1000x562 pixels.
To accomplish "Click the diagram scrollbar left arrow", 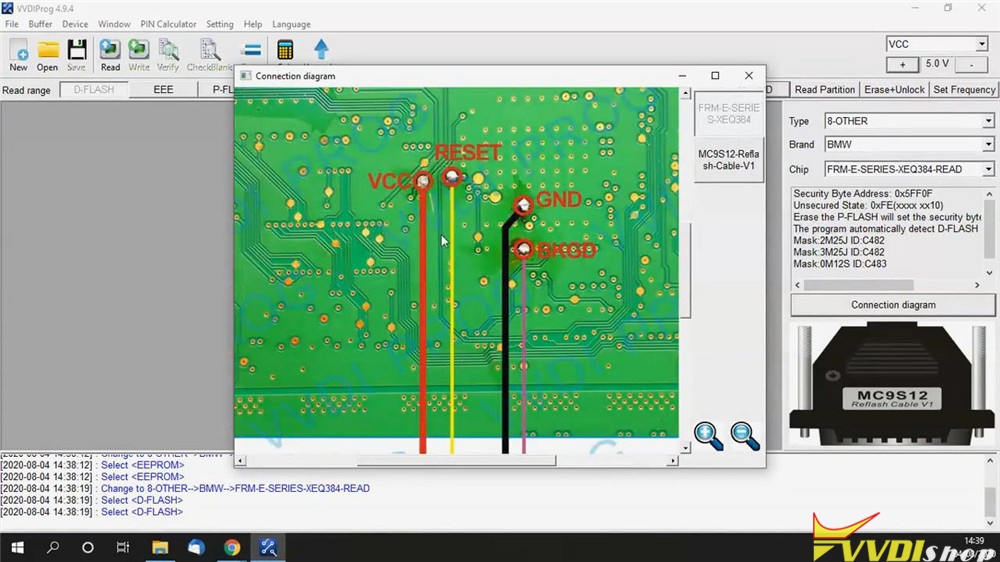I will pos(240,461).
